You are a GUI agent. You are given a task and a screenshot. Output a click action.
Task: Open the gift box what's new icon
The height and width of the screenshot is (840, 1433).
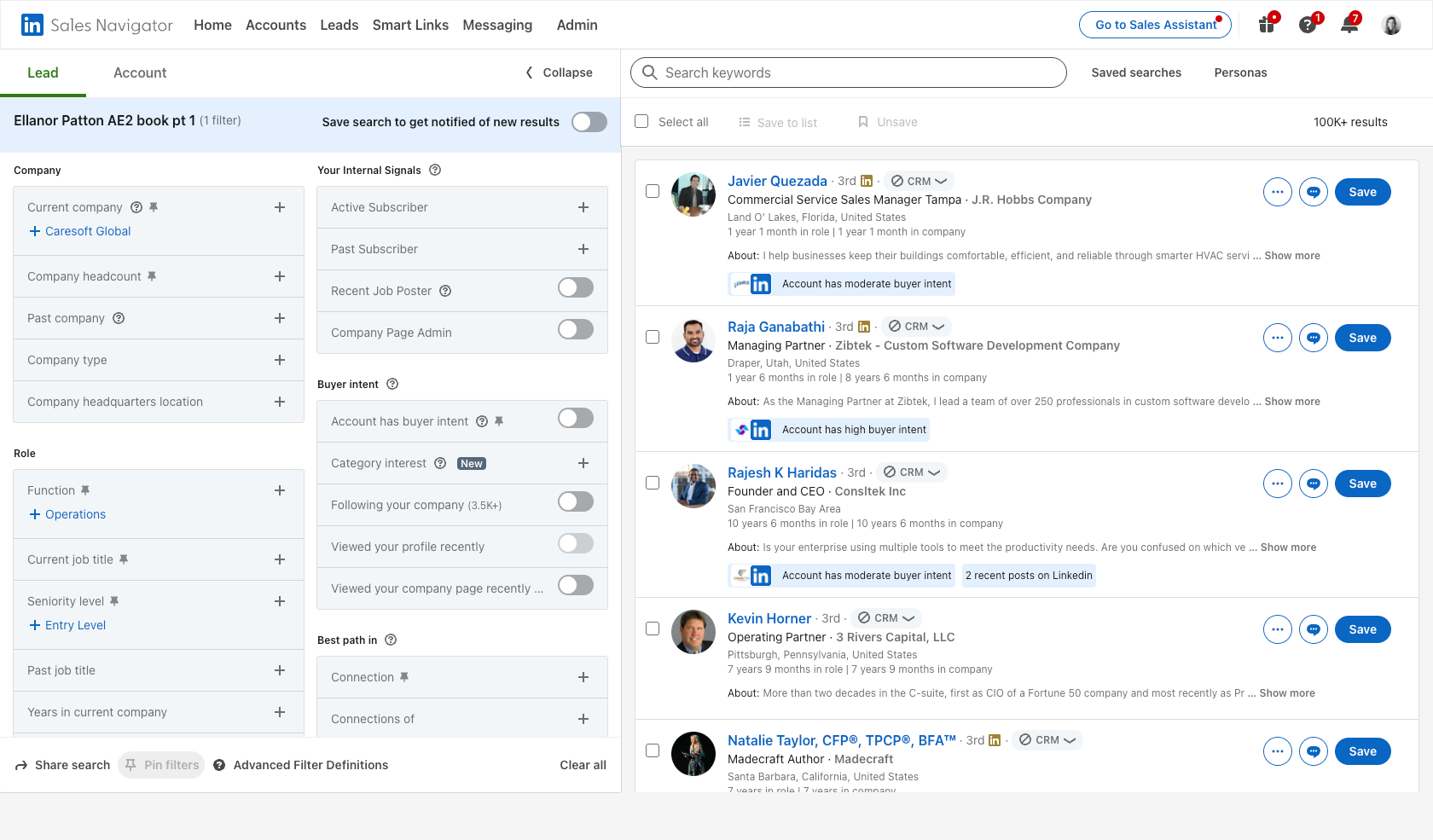click(x=1267, y=25)
